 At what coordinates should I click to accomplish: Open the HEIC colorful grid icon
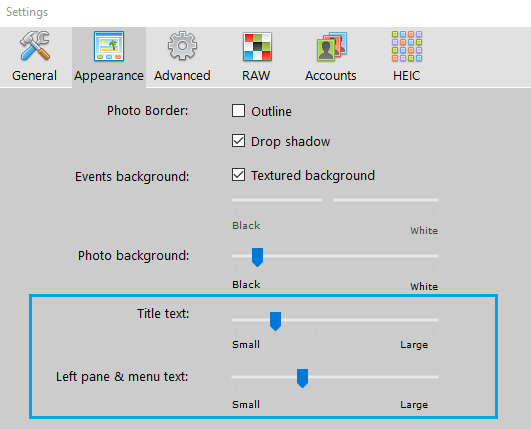[407, 46]
